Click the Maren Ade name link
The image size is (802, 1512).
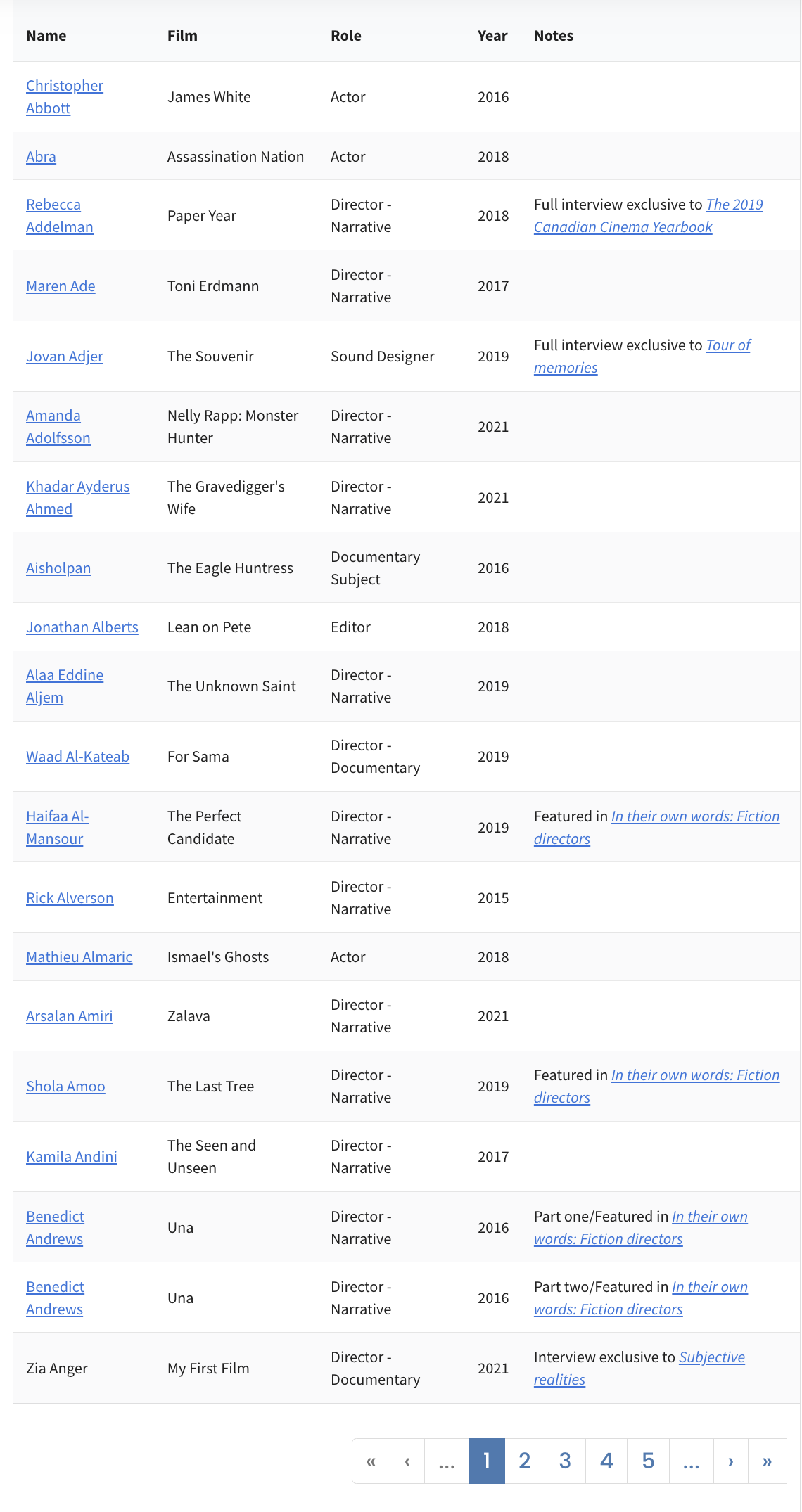click(x=61, y=286)
